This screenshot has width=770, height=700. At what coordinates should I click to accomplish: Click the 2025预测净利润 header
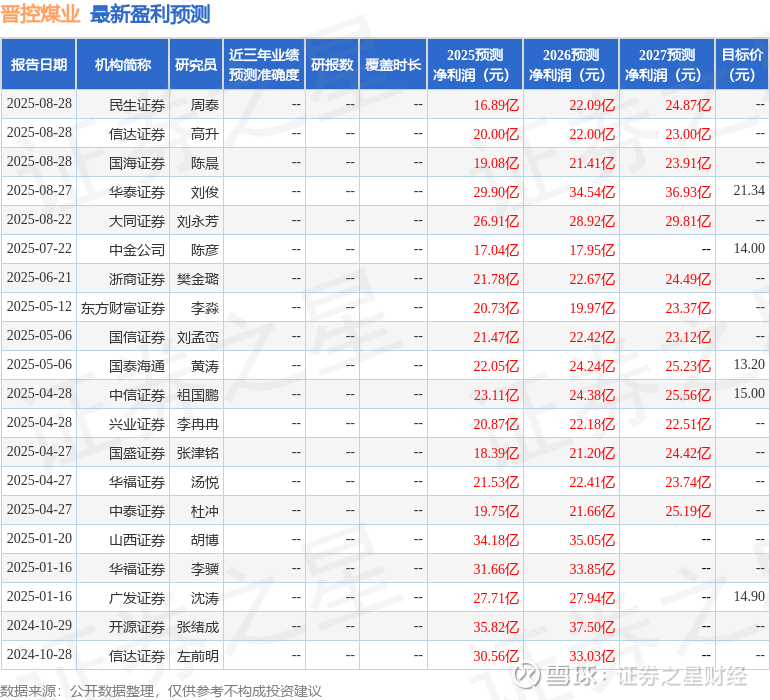pos(475,64)
